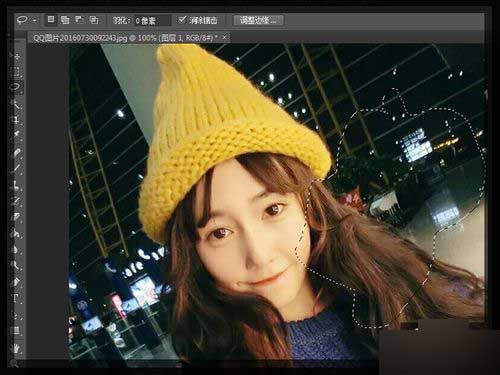Screen dimensions: 500x375
Task: Choose New Selection mode icon
Action: point(51,20)
